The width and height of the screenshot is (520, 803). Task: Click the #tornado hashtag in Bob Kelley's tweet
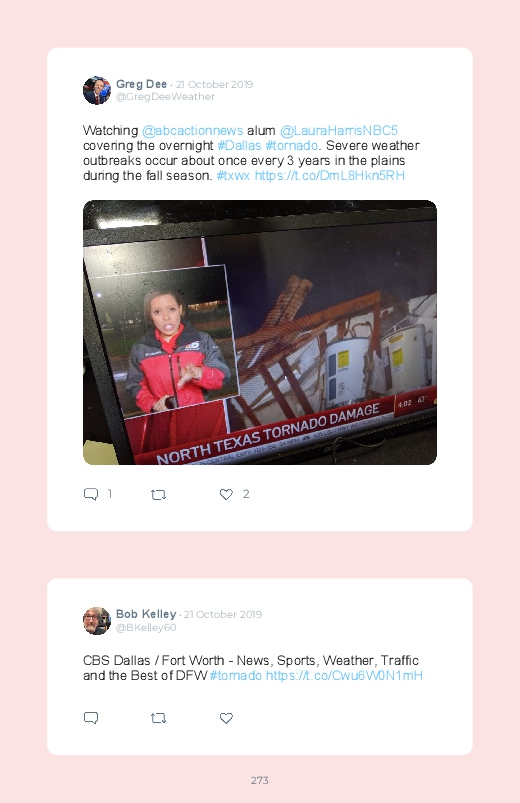(236, 675)
